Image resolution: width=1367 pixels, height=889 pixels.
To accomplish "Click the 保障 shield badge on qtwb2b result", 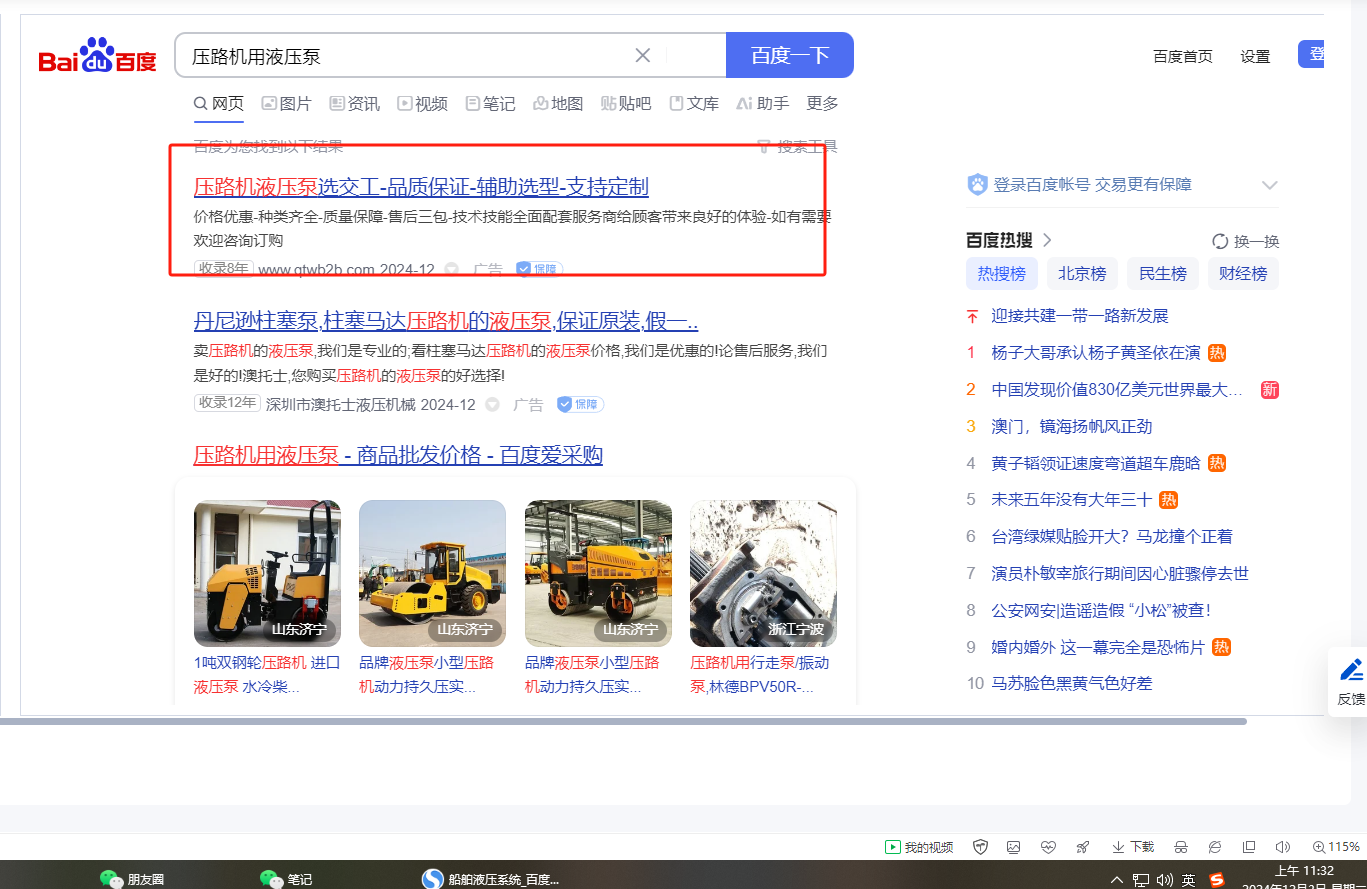I will pos(540,269).
